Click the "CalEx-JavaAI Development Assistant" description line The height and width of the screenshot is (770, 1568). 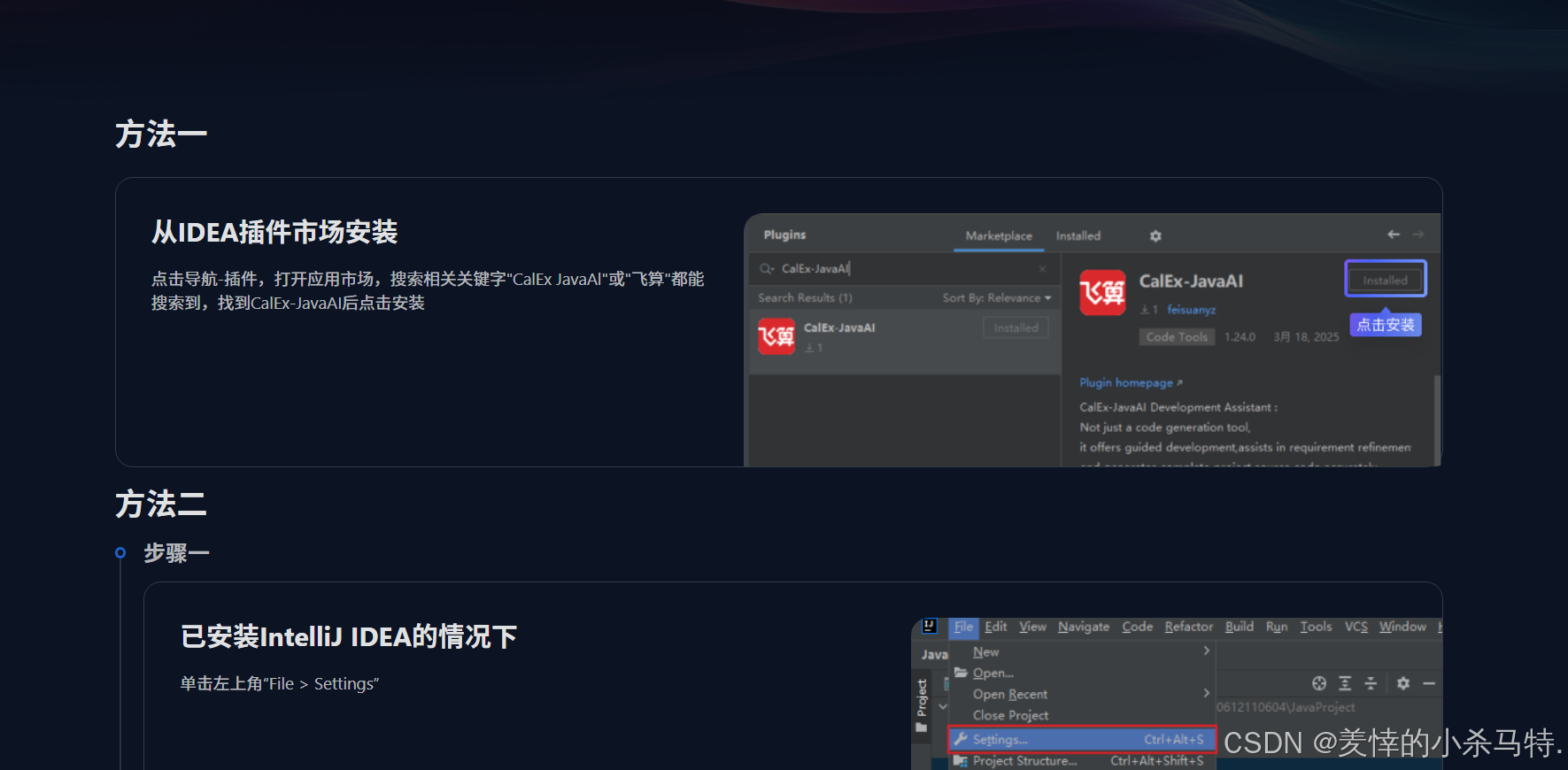1178,407
